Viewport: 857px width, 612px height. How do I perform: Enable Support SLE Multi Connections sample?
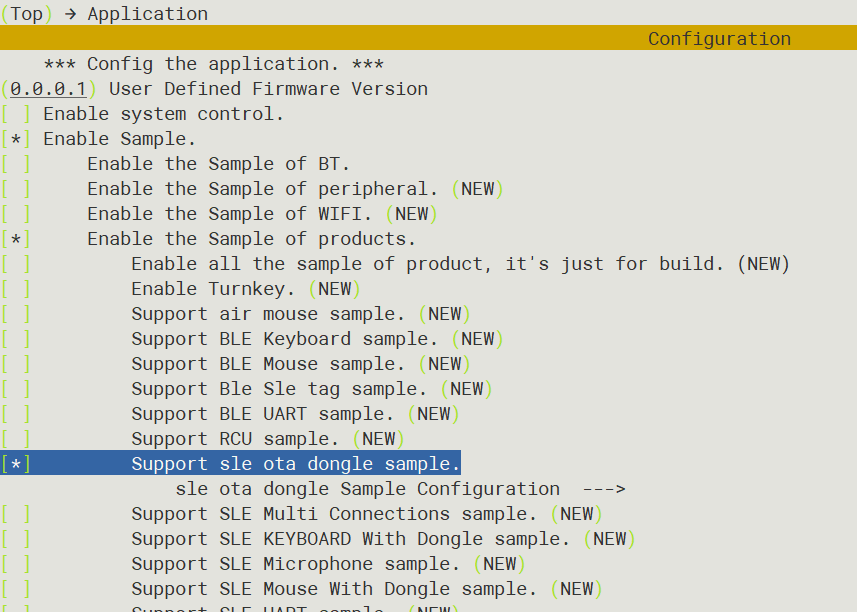[16, 514]
